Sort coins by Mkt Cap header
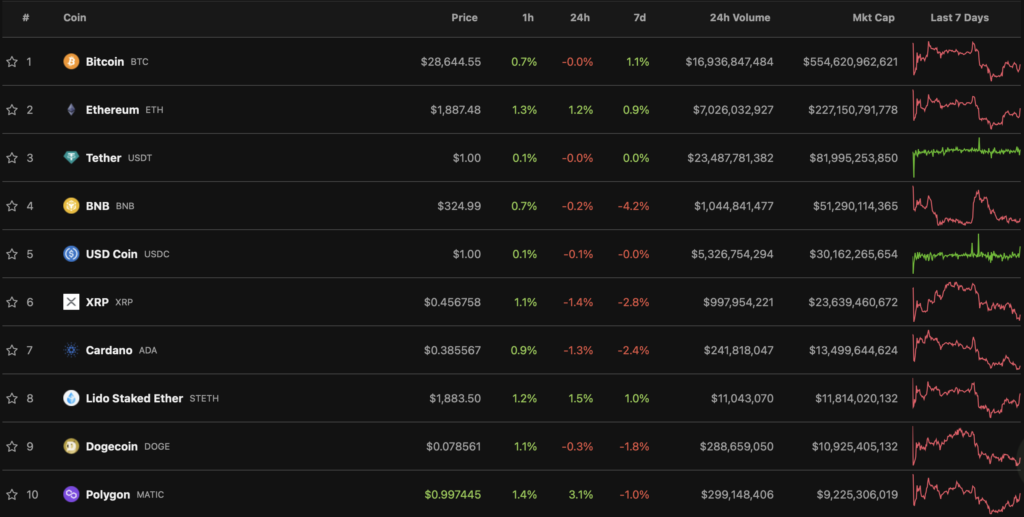The width and height of the screenshot is (1024, 517). coord(874,18)
